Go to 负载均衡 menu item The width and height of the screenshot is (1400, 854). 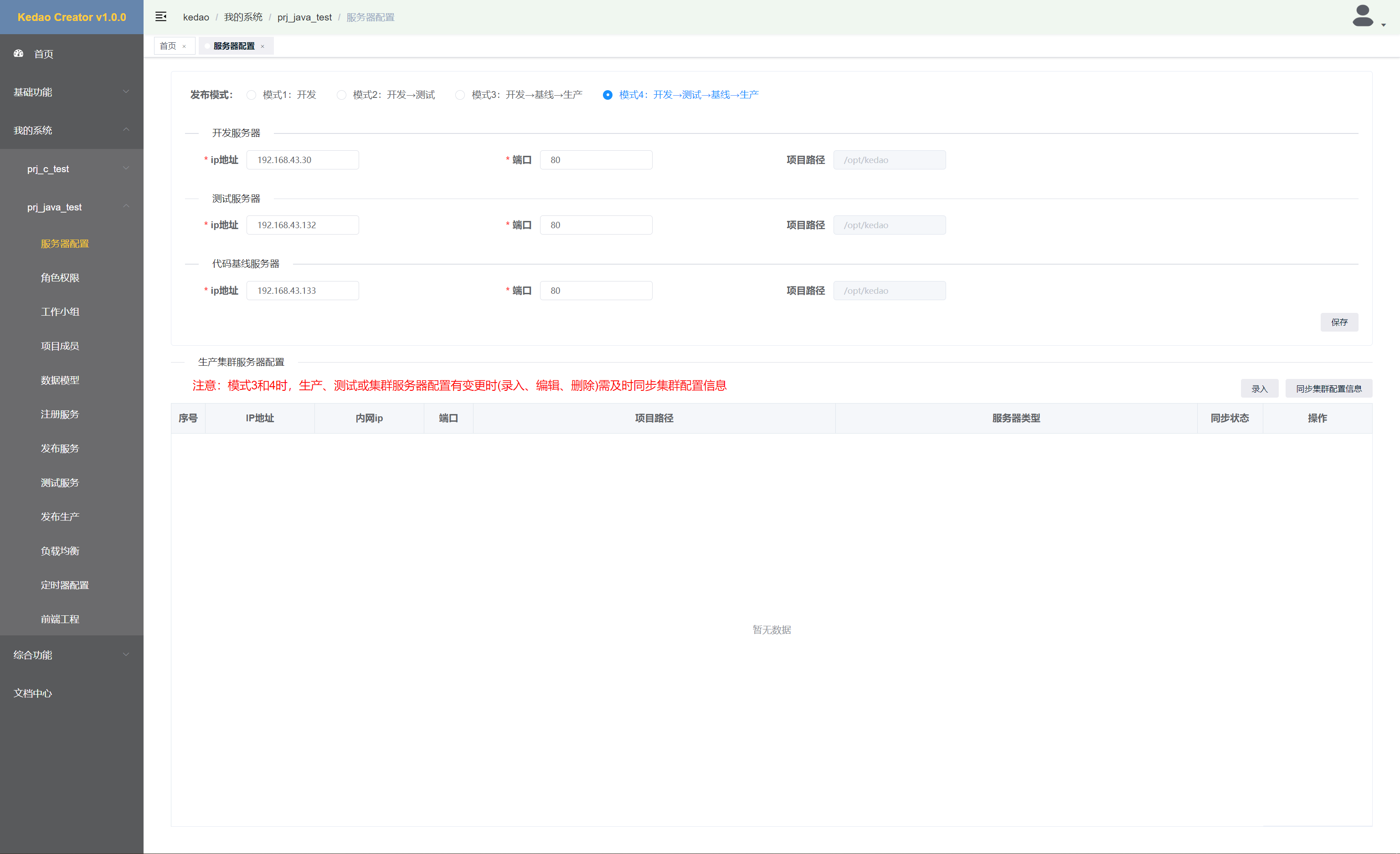click(60, 551)
